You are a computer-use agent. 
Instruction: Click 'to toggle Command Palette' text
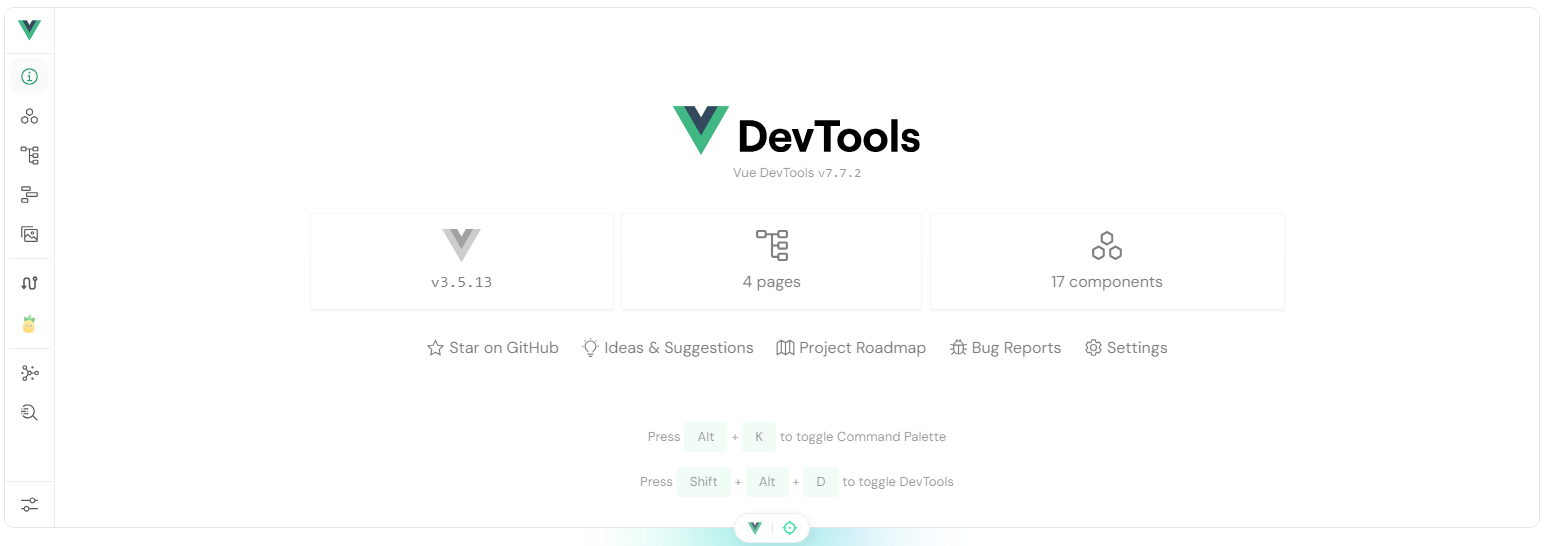point(863,437)
